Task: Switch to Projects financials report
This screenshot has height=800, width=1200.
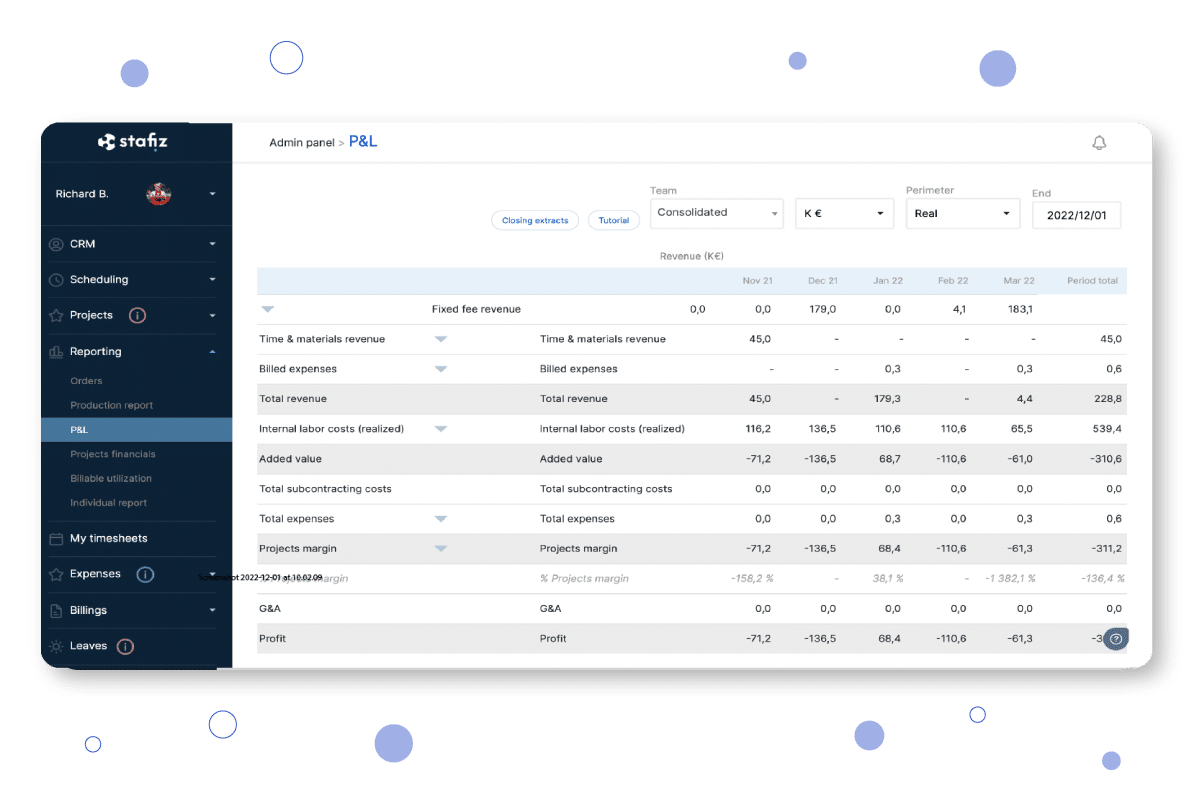Action: tap(113, 453)
